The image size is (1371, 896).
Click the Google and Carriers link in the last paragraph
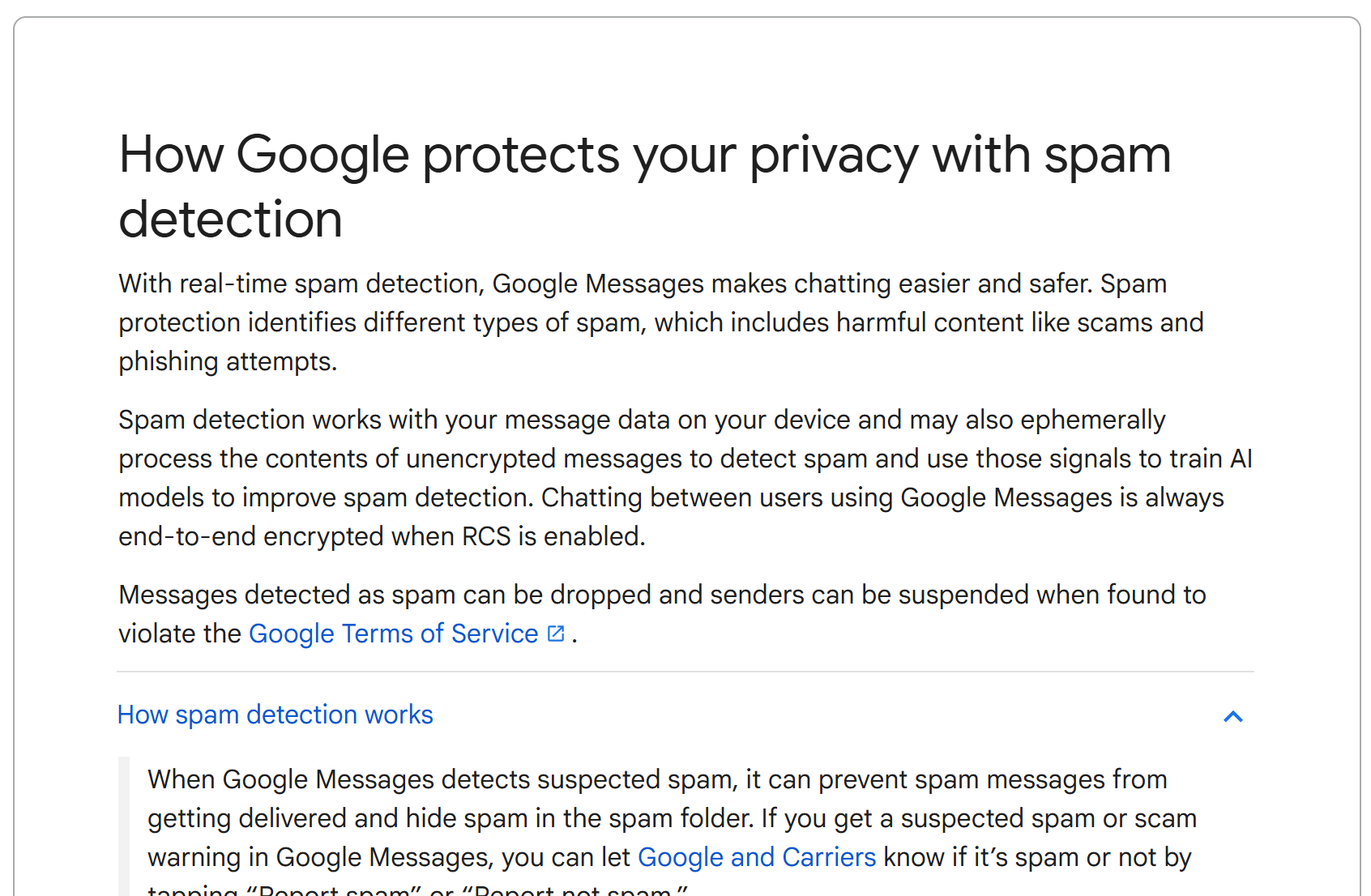pyautogui.click(x=756, y=856)
